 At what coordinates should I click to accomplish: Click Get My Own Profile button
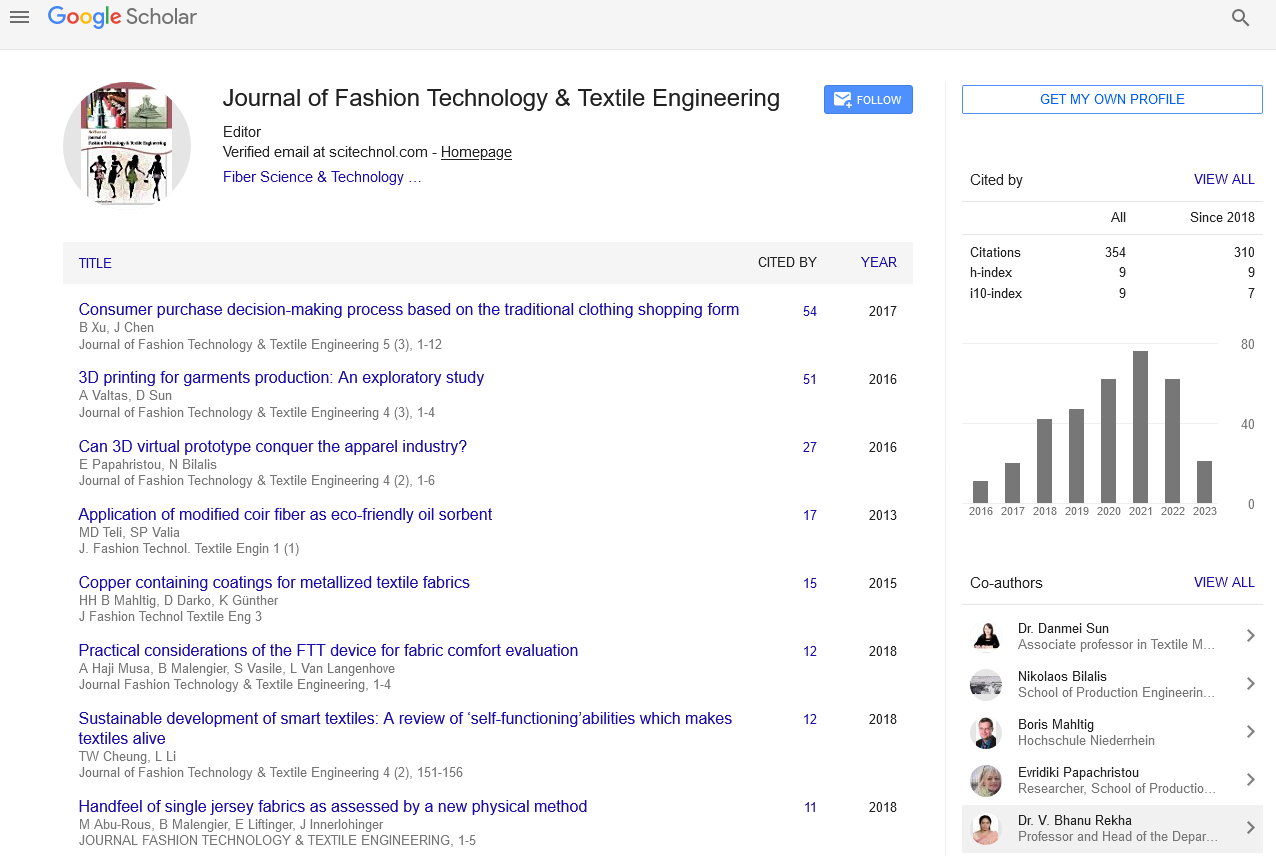[1112, 100]
